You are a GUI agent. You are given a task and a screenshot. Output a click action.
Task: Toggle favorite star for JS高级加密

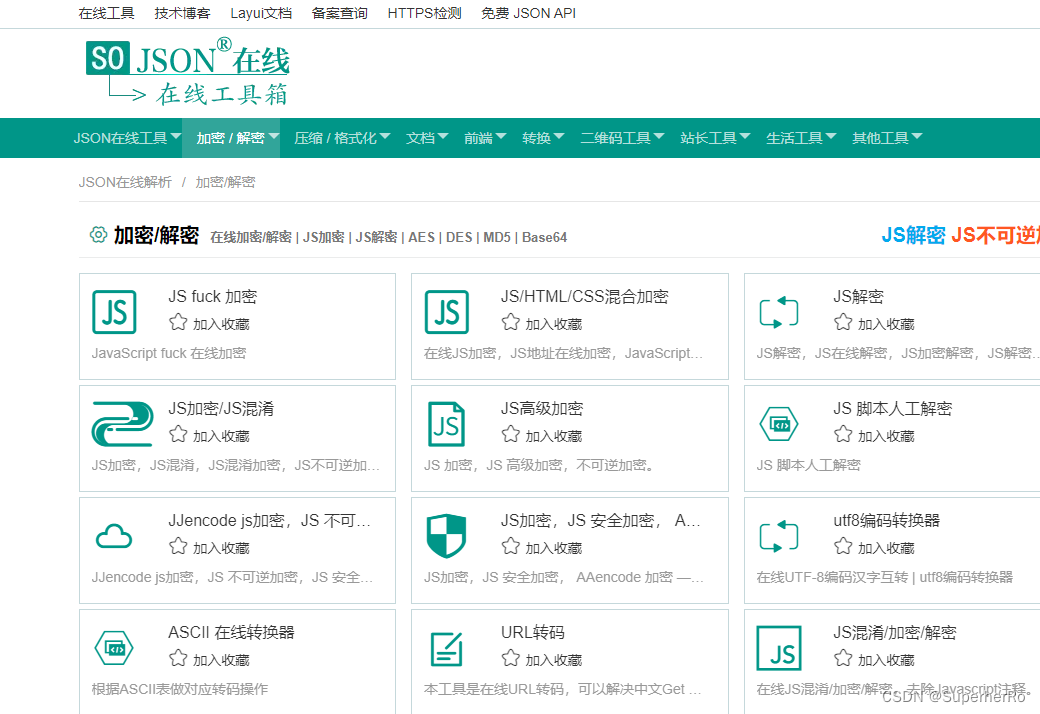(511, 435)
